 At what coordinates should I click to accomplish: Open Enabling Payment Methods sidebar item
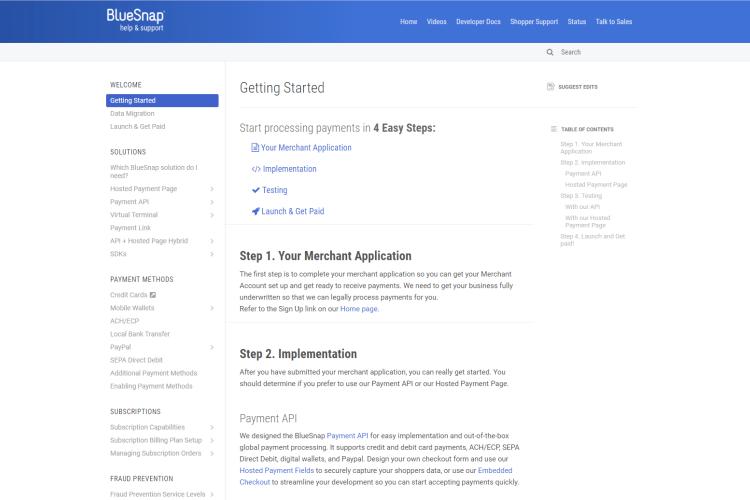click(151, 386)
